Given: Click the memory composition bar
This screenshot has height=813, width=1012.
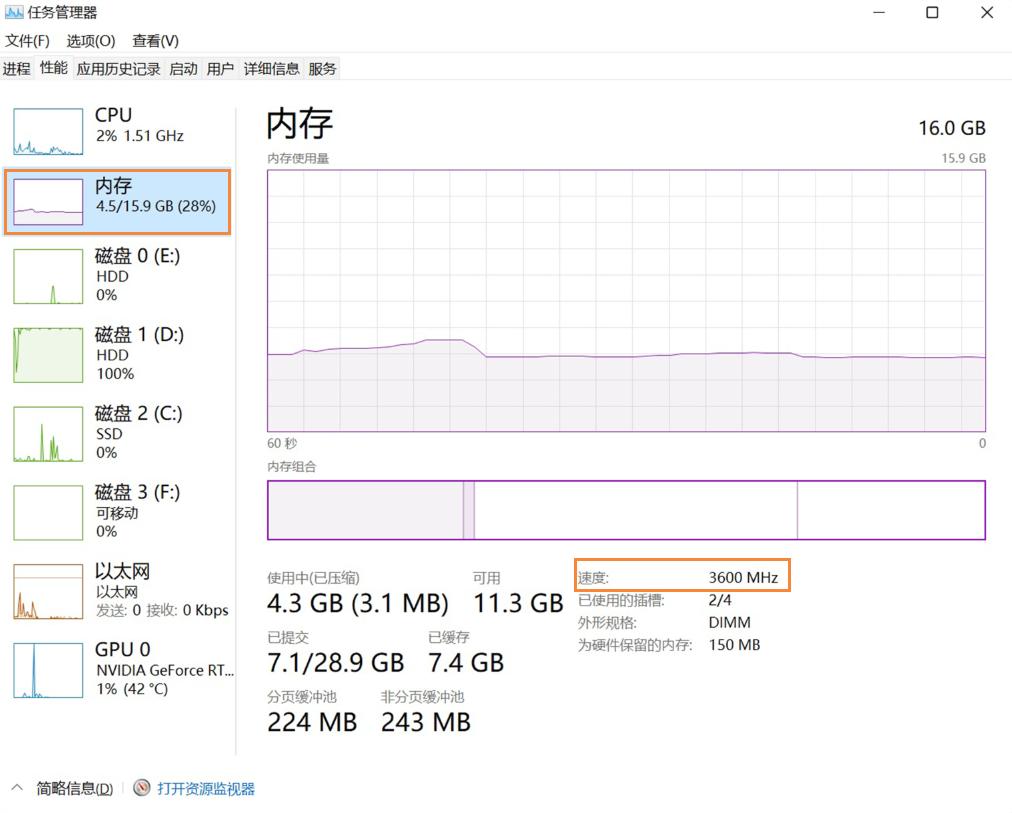Looking at the screenshot, I should pyautogui.click(x=627, y=509).
